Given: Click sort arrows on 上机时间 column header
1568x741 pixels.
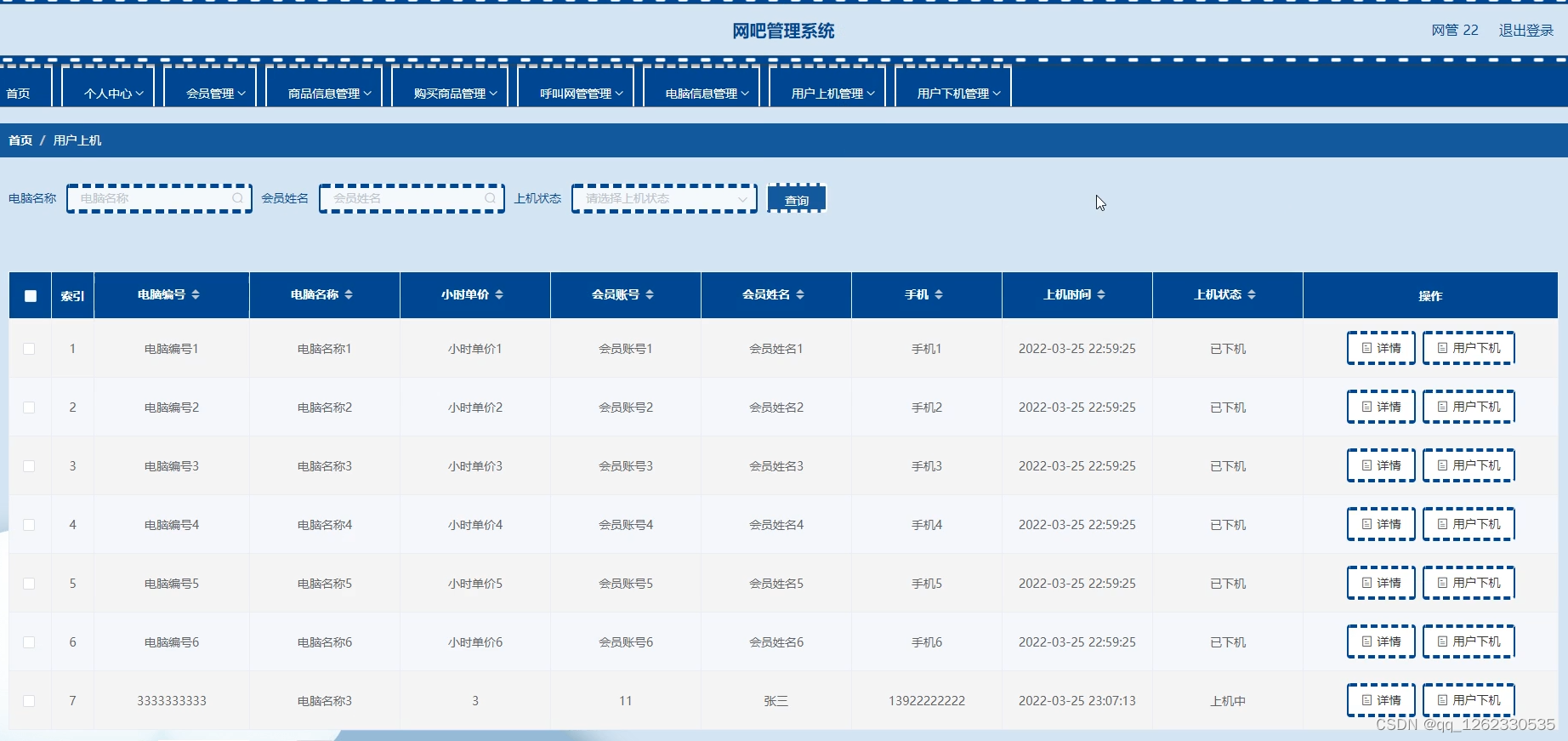Looking at the screenshot, I should (x=1101, y=294).
